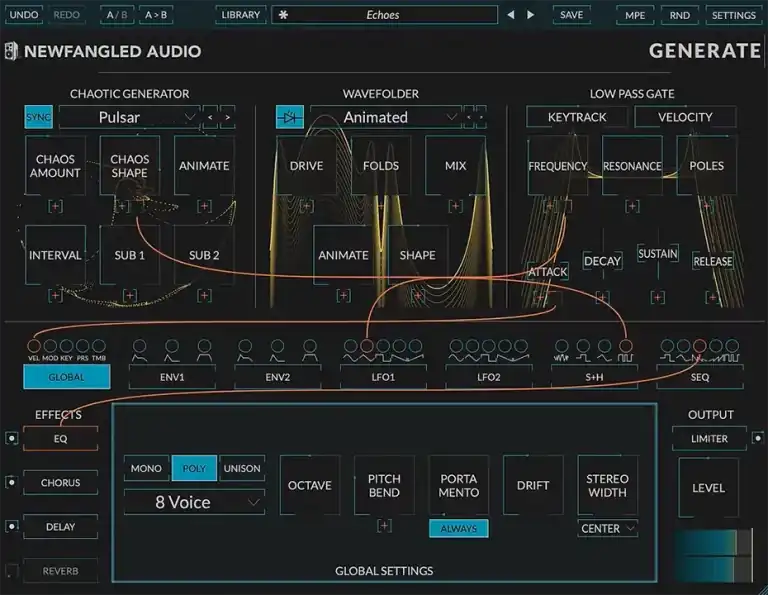This screenshot has width=768, height=595.
Task: Click the add modulation plus under Sustain
Action: pyautogui.click(x=657, y=297)
